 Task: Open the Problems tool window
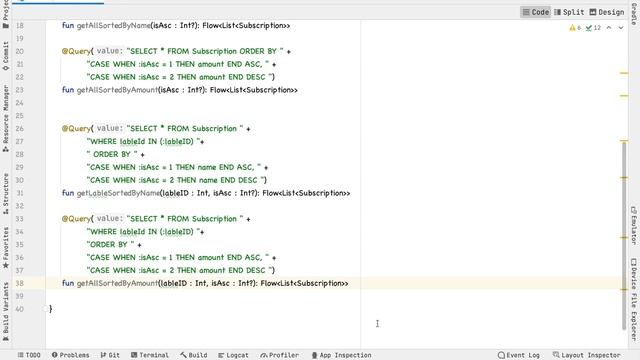[x=70, y=355]
